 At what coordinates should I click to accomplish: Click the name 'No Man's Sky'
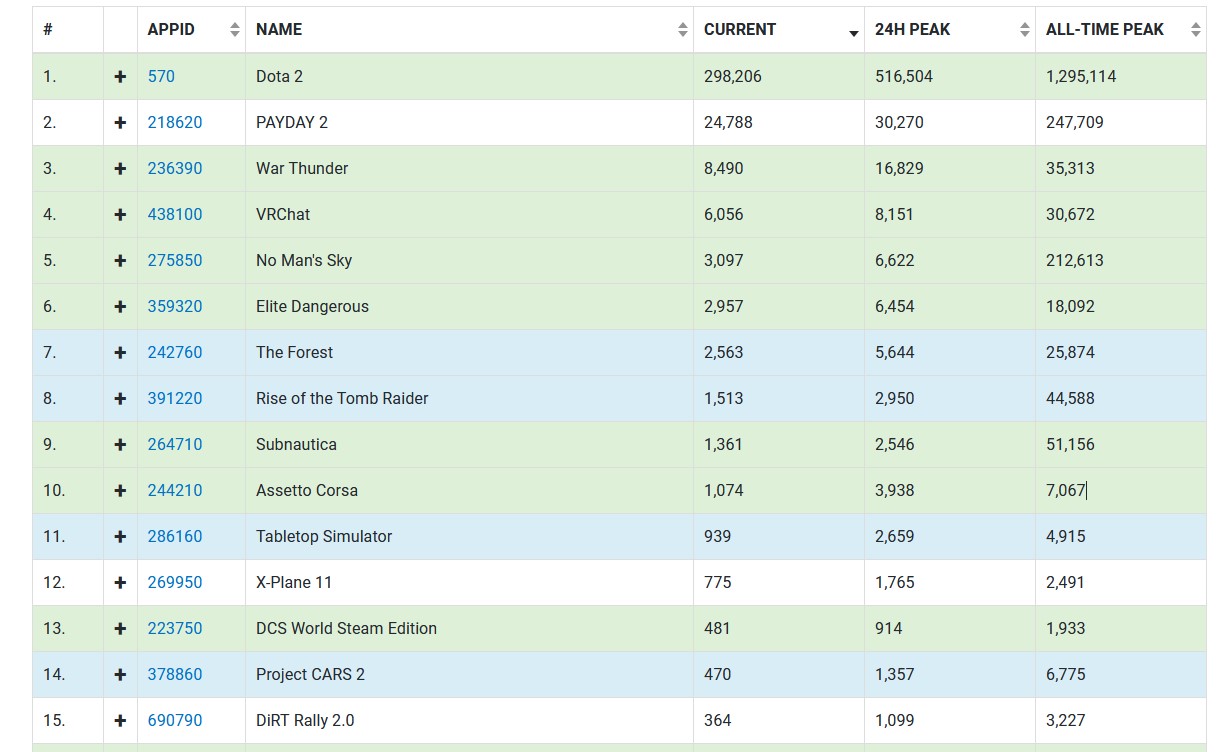(304, 260)
